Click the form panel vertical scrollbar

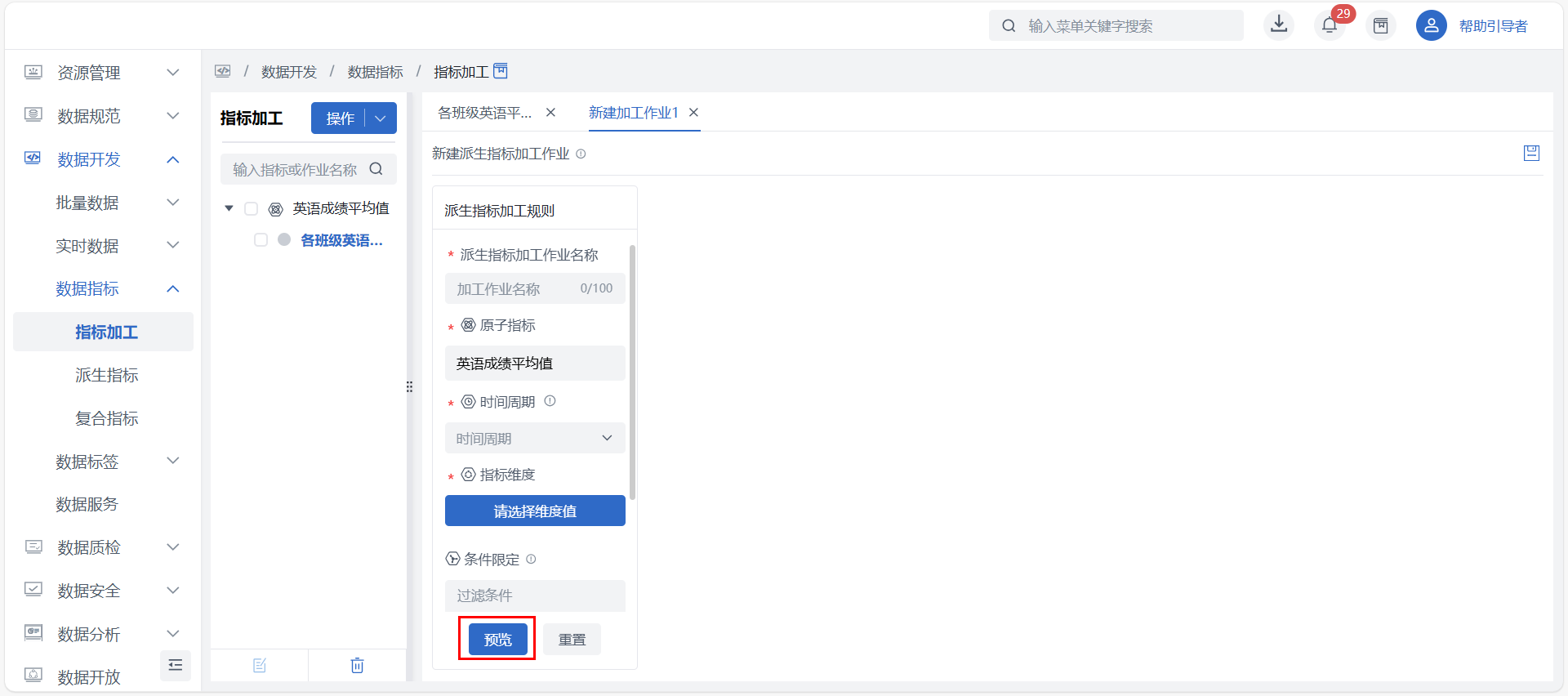click(x=632, y=372)
